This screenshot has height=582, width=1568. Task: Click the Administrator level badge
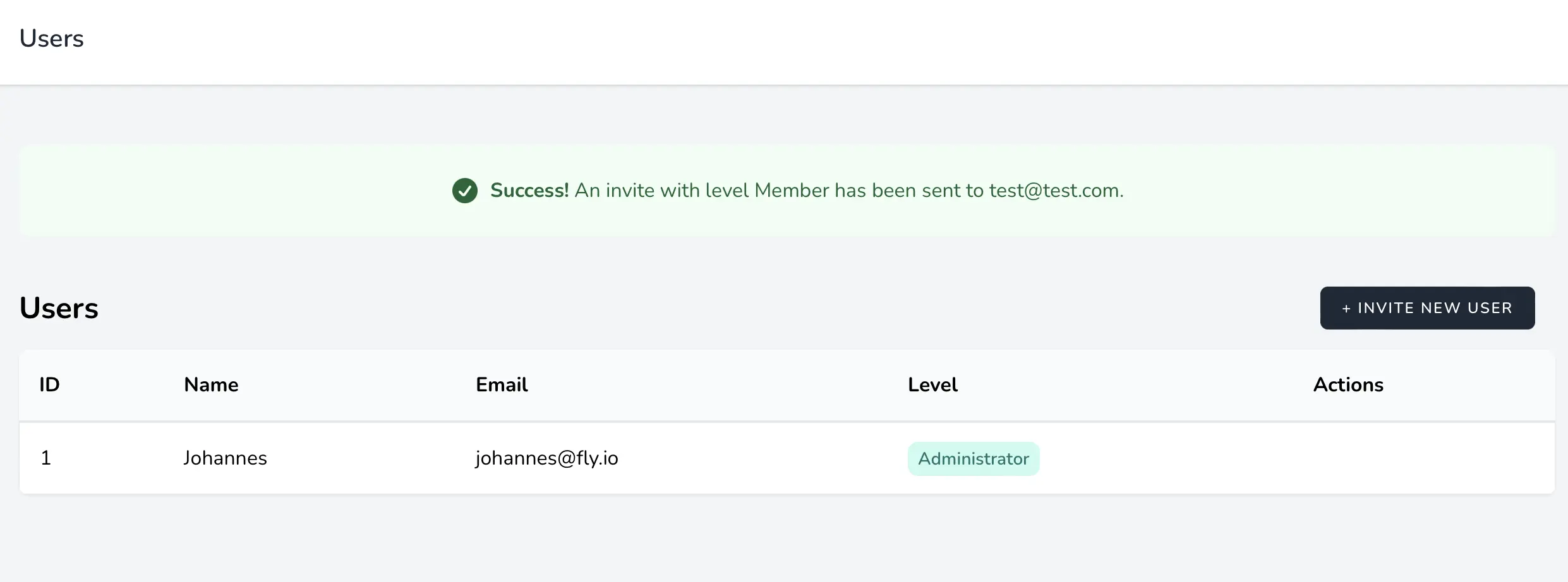974,459
